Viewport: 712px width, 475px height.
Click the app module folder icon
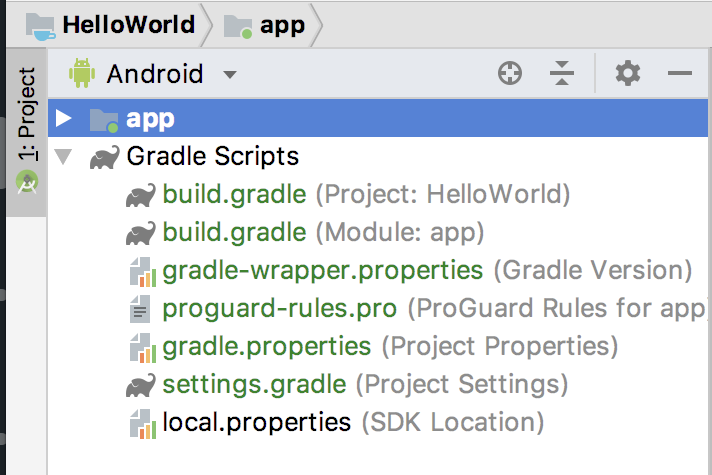[x=103, y=120]
